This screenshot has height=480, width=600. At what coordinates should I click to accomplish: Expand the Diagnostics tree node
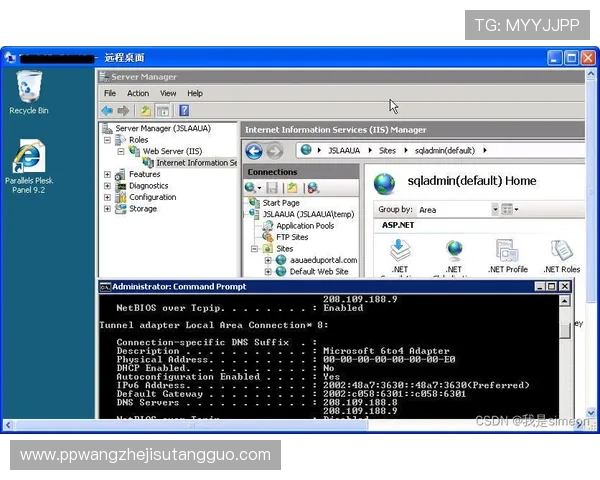108,186
